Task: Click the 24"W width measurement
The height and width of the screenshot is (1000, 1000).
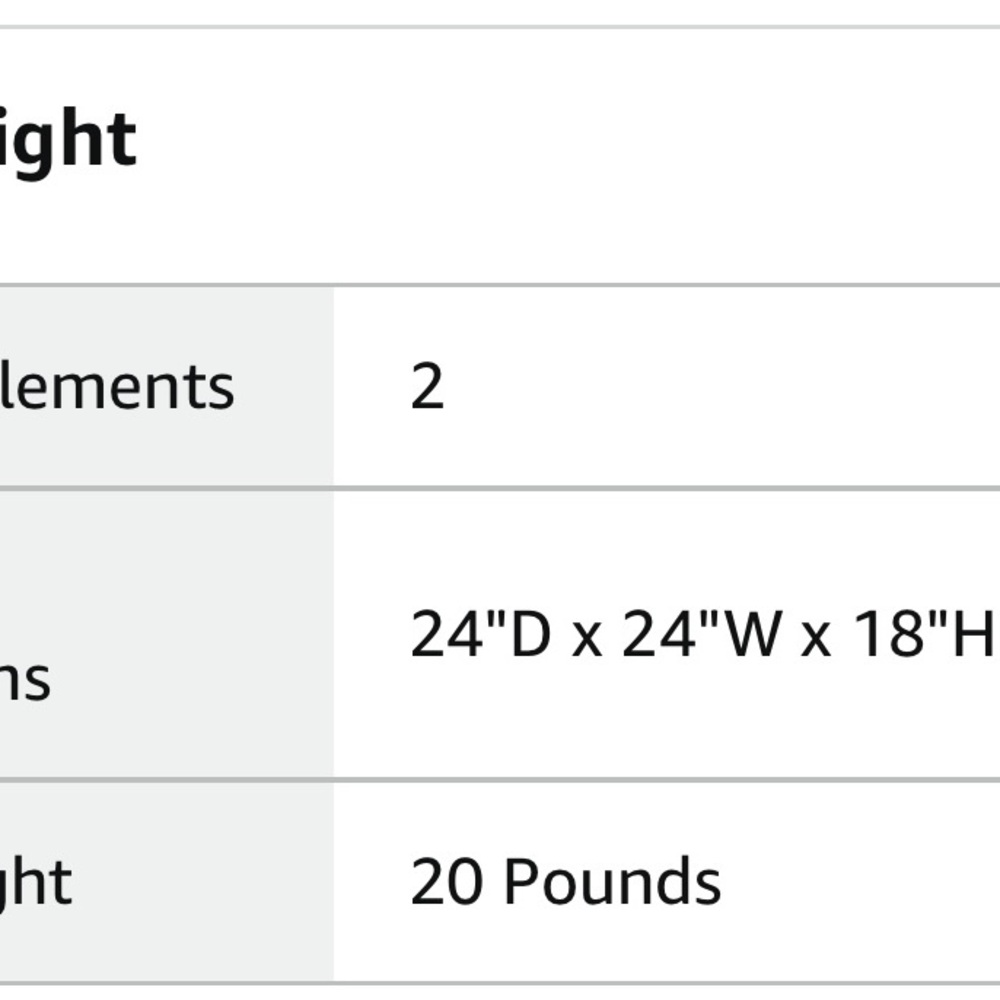Action: click(698, 634)
